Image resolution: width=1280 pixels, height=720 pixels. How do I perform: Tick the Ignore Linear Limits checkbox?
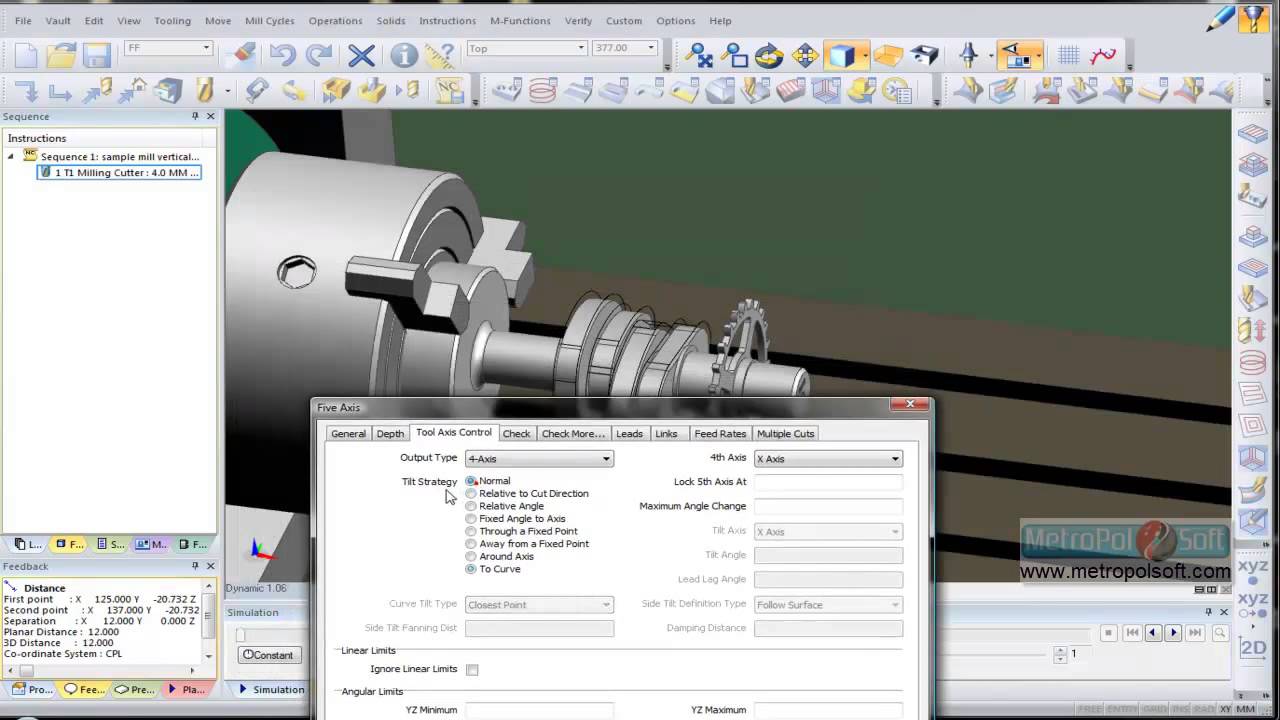472,670
